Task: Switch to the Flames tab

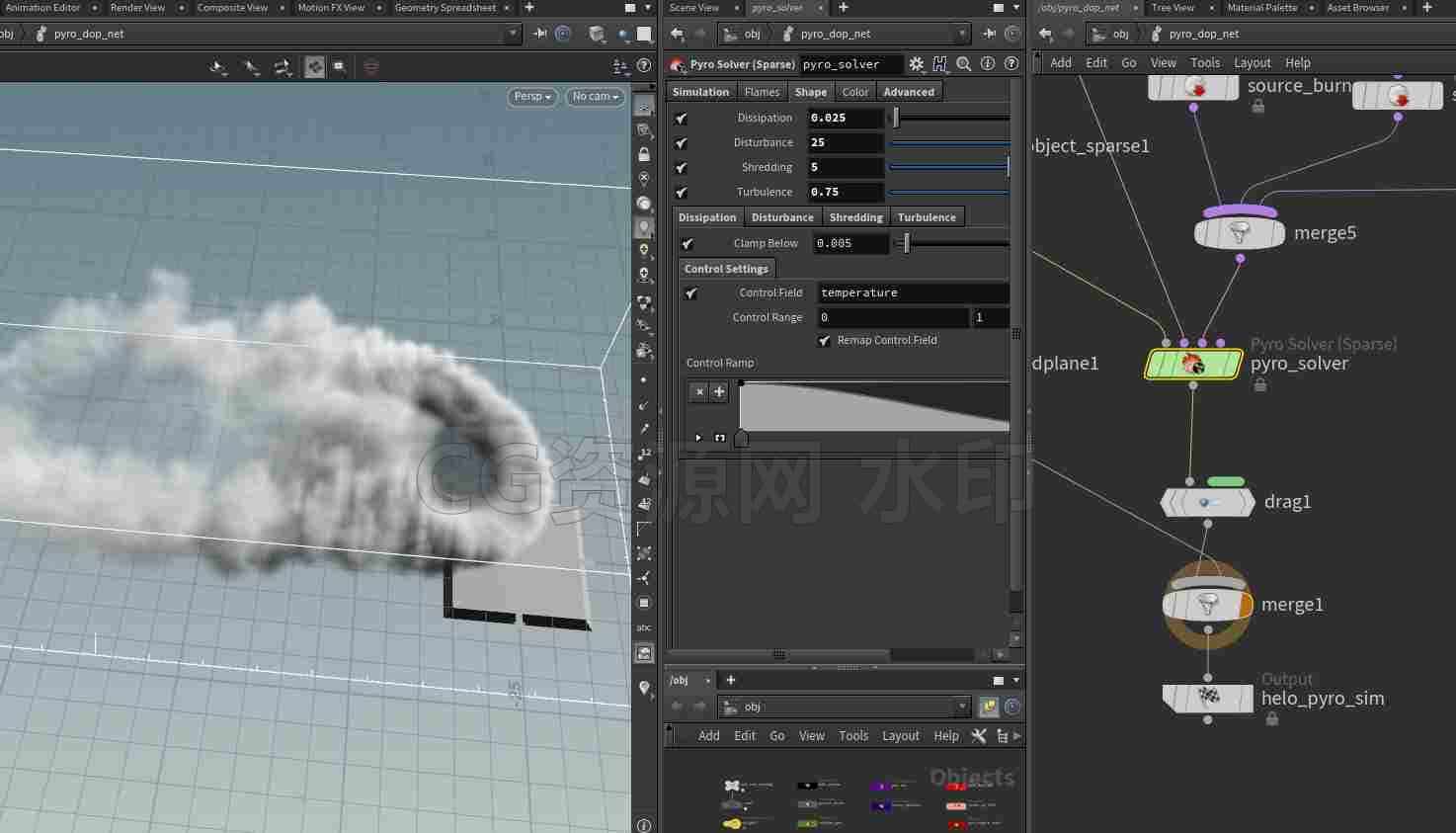Action: coord(762,92)
